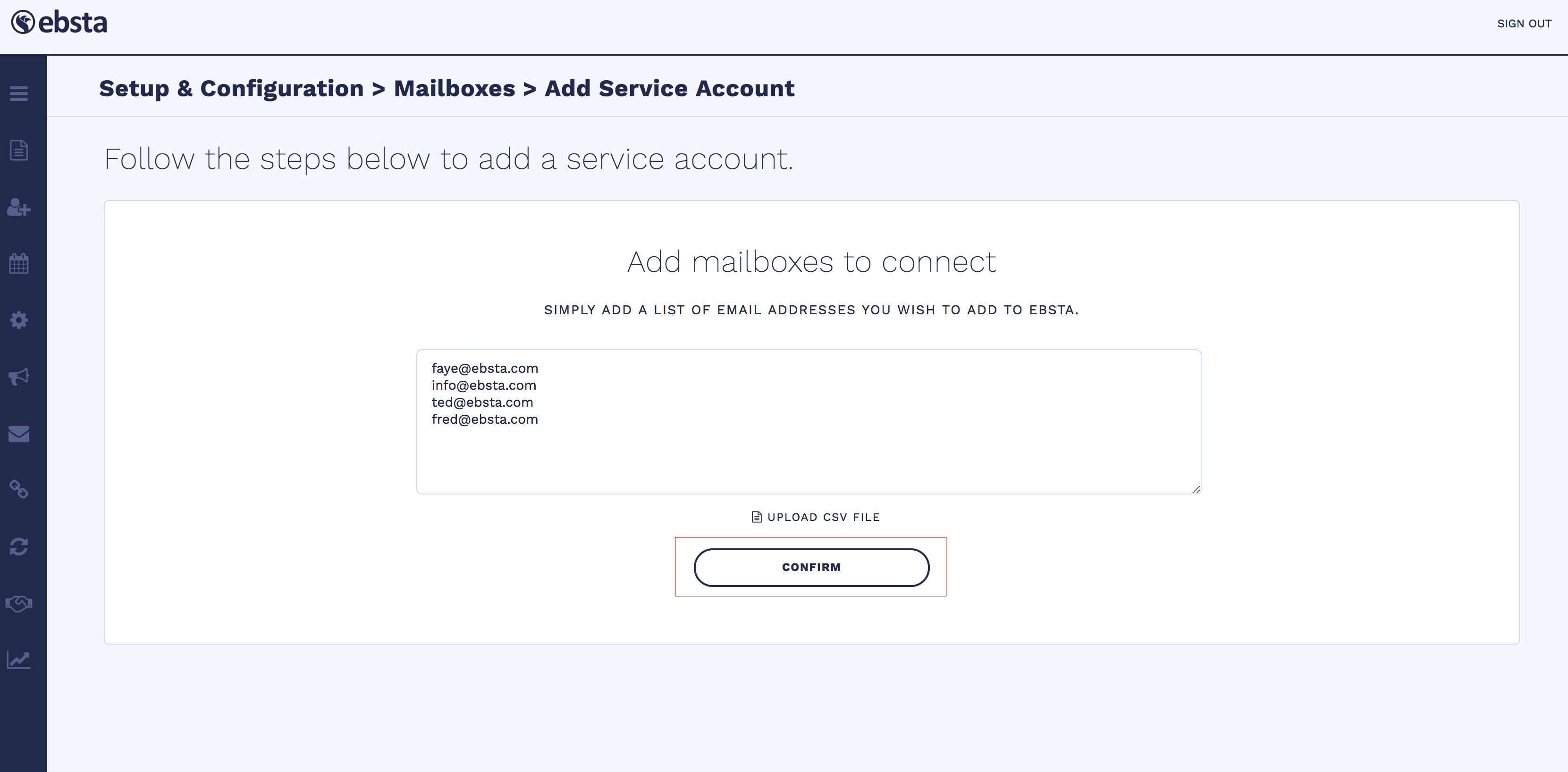Sign out of the account
Viewport: 1568px width, 772px height.
coord(1524,24)
